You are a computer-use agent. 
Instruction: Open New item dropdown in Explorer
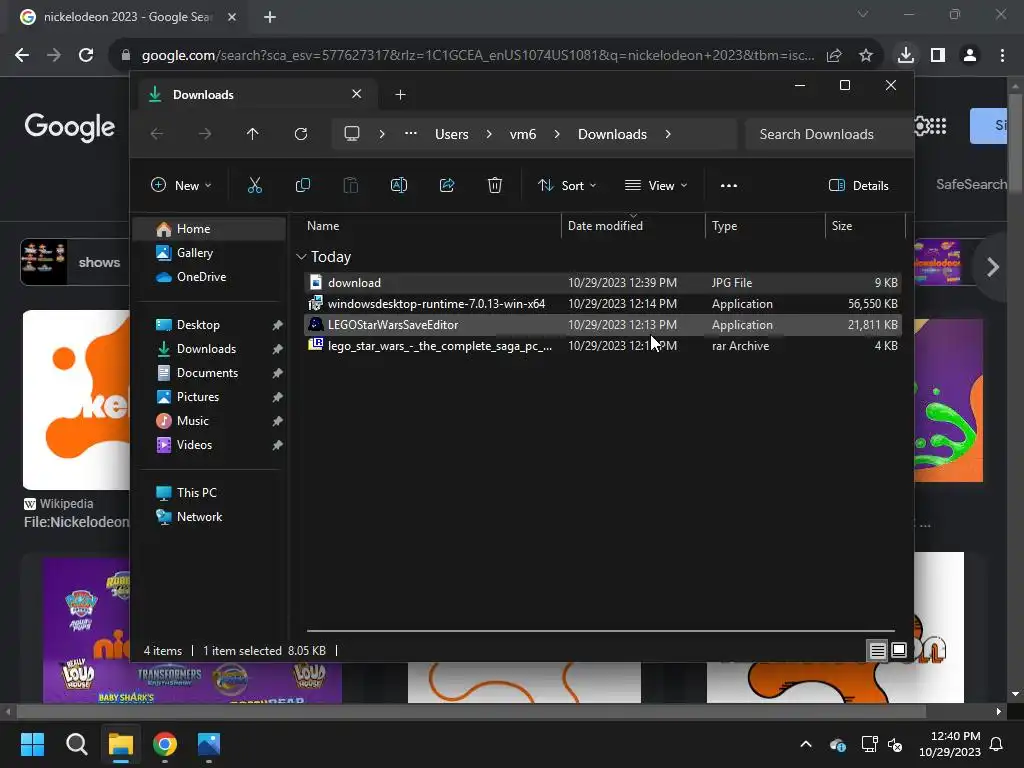tap(181, 185)
